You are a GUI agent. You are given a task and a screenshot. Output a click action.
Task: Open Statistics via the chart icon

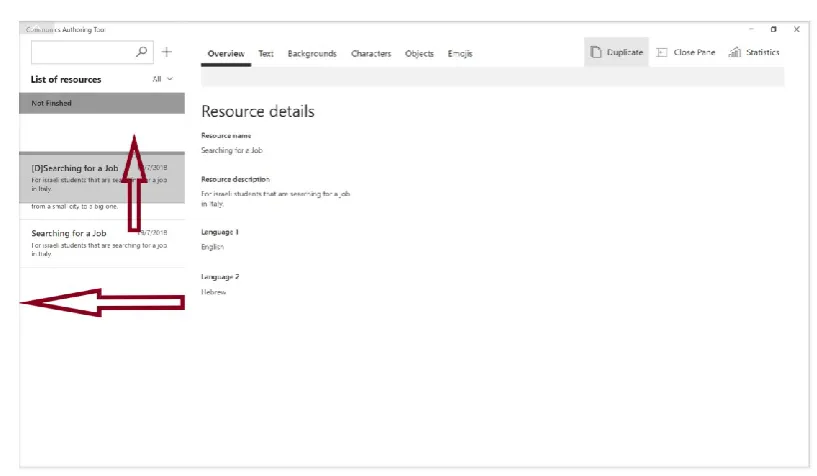735,52
